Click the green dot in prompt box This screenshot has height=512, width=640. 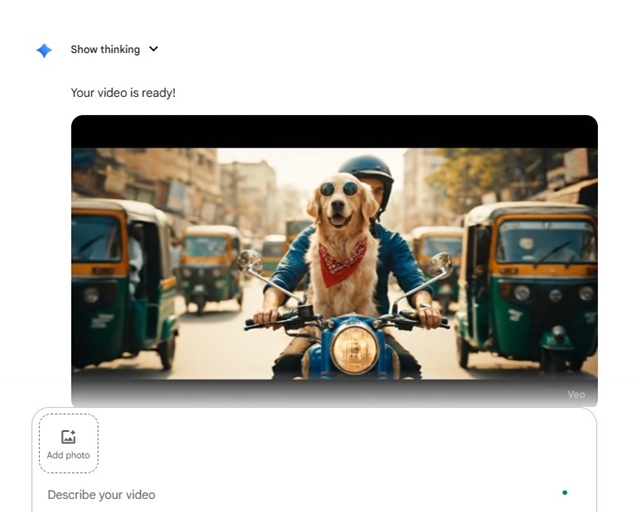click(x=565, y=492)
